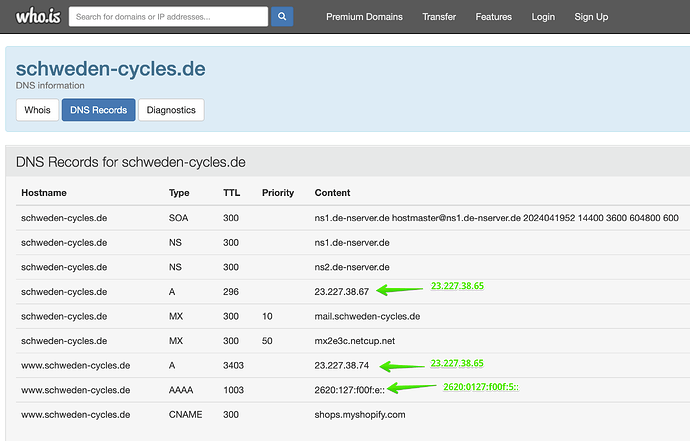This screenshot has width=690, height=441.
Task: Switch to the Diagnostics tab
Action: tap(171, 110)
